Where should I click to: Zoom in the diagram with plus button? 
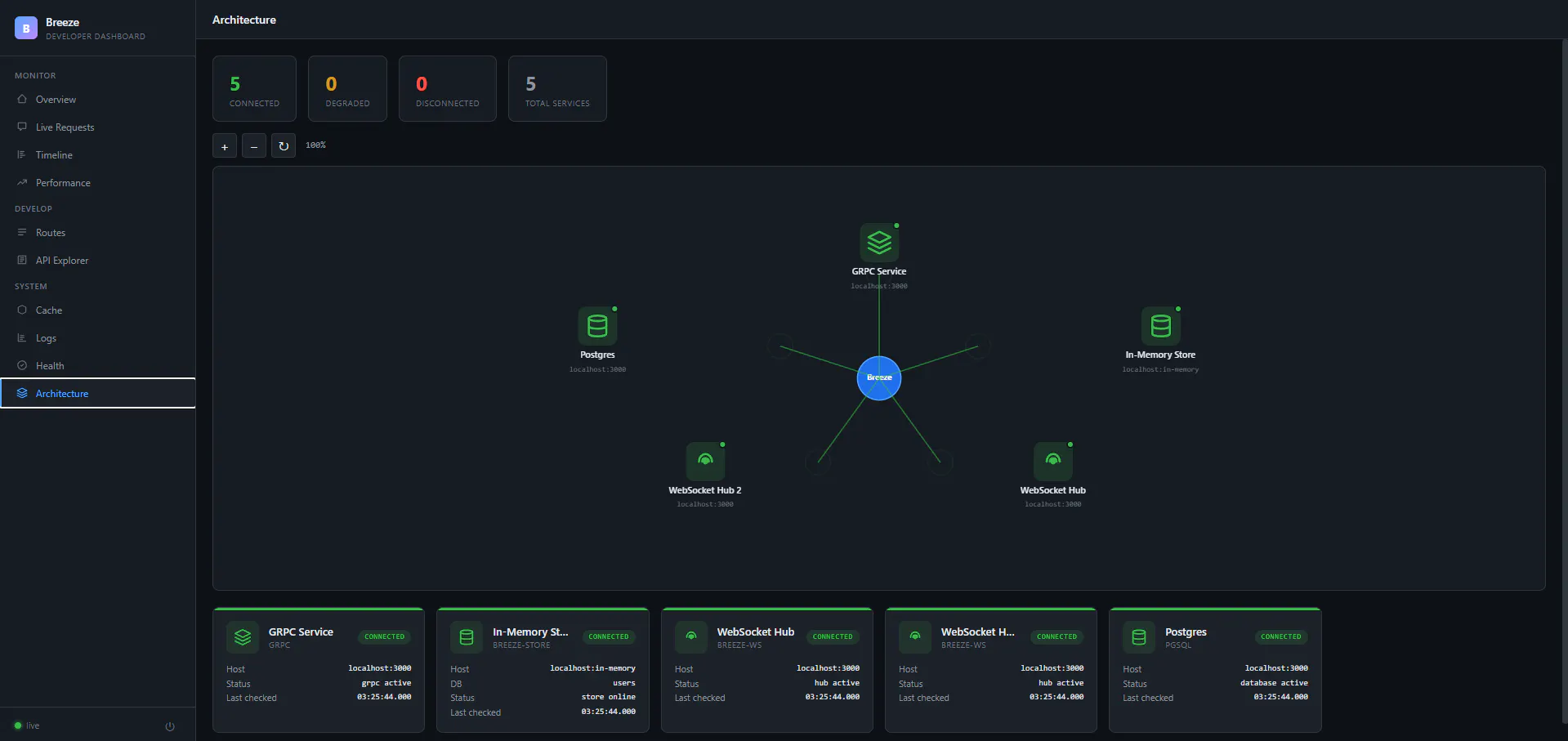[x=225, y=146]
